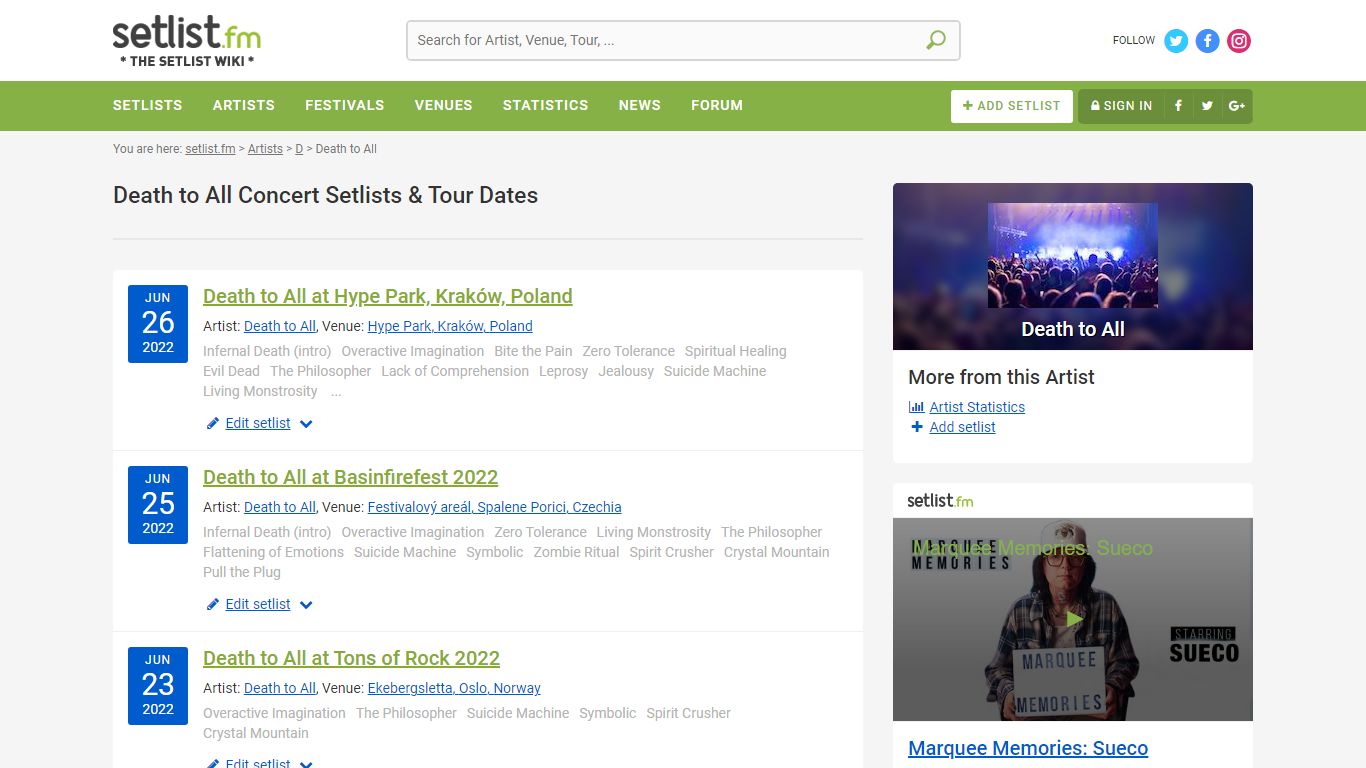The height and width of the screenshot is (768, 1366).
Task: Open venue Hype Park, Kraków, Poland
Action: click(450, 326)
